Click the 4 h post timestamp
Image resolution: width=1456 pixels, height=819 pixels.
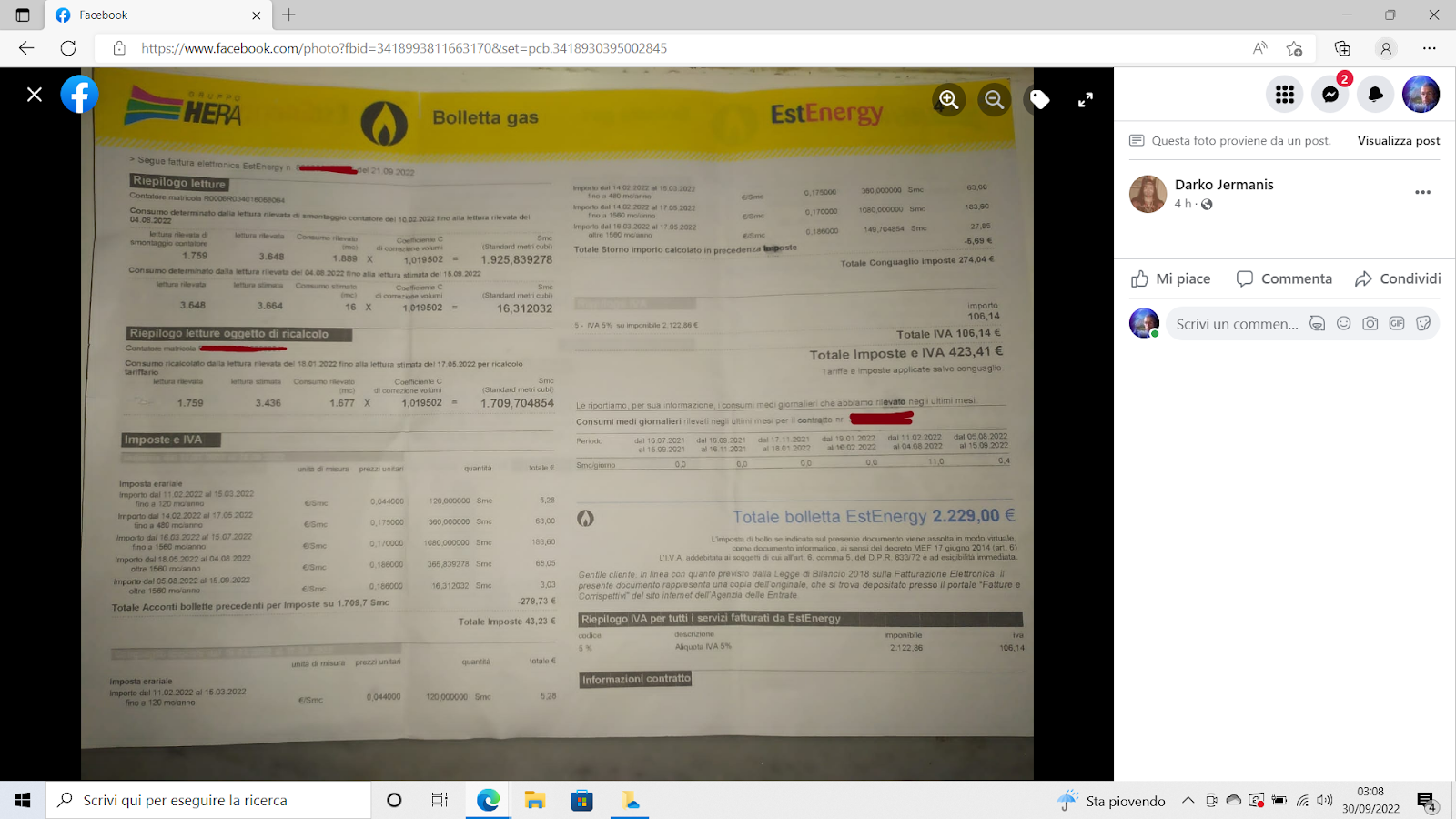pyautogui.click(x=1182, y=205)
